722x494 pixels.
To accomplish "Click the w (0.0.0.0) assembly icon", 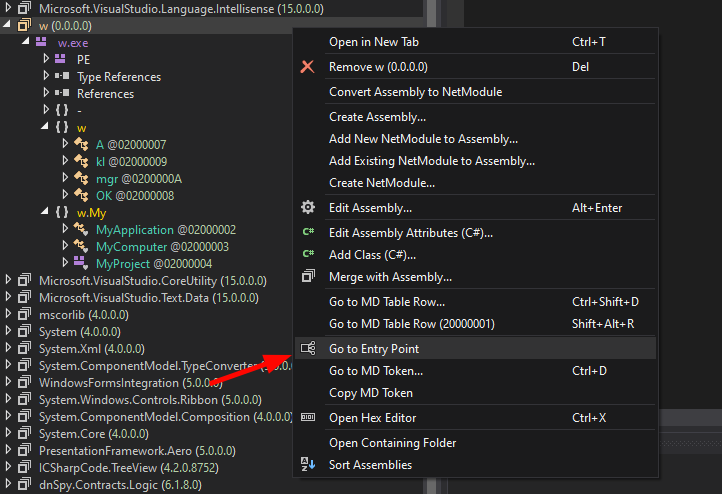I will pyautogui.click(x=24, y=25).
